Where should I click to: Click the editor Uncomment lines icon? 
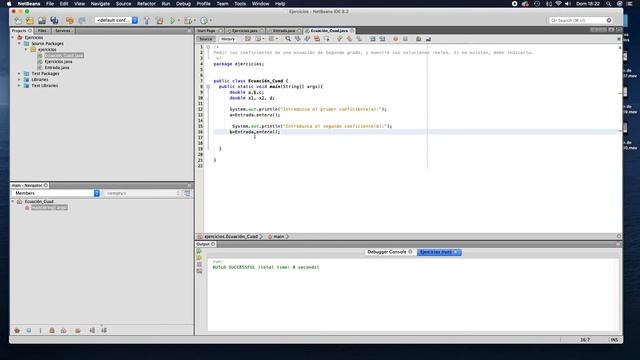click(x=428, y=39)
